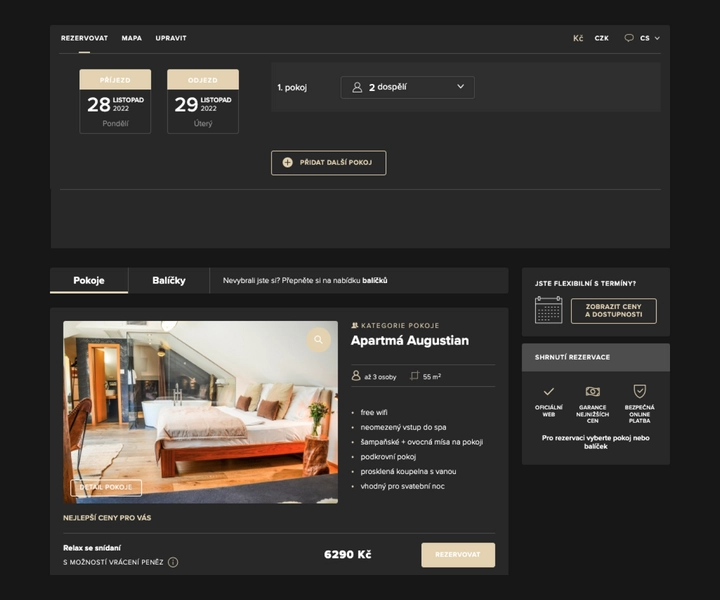The height and width of the screenshot is (600, 720).
Task: Click the plus icon for adding another room
Action: (287, 162)
